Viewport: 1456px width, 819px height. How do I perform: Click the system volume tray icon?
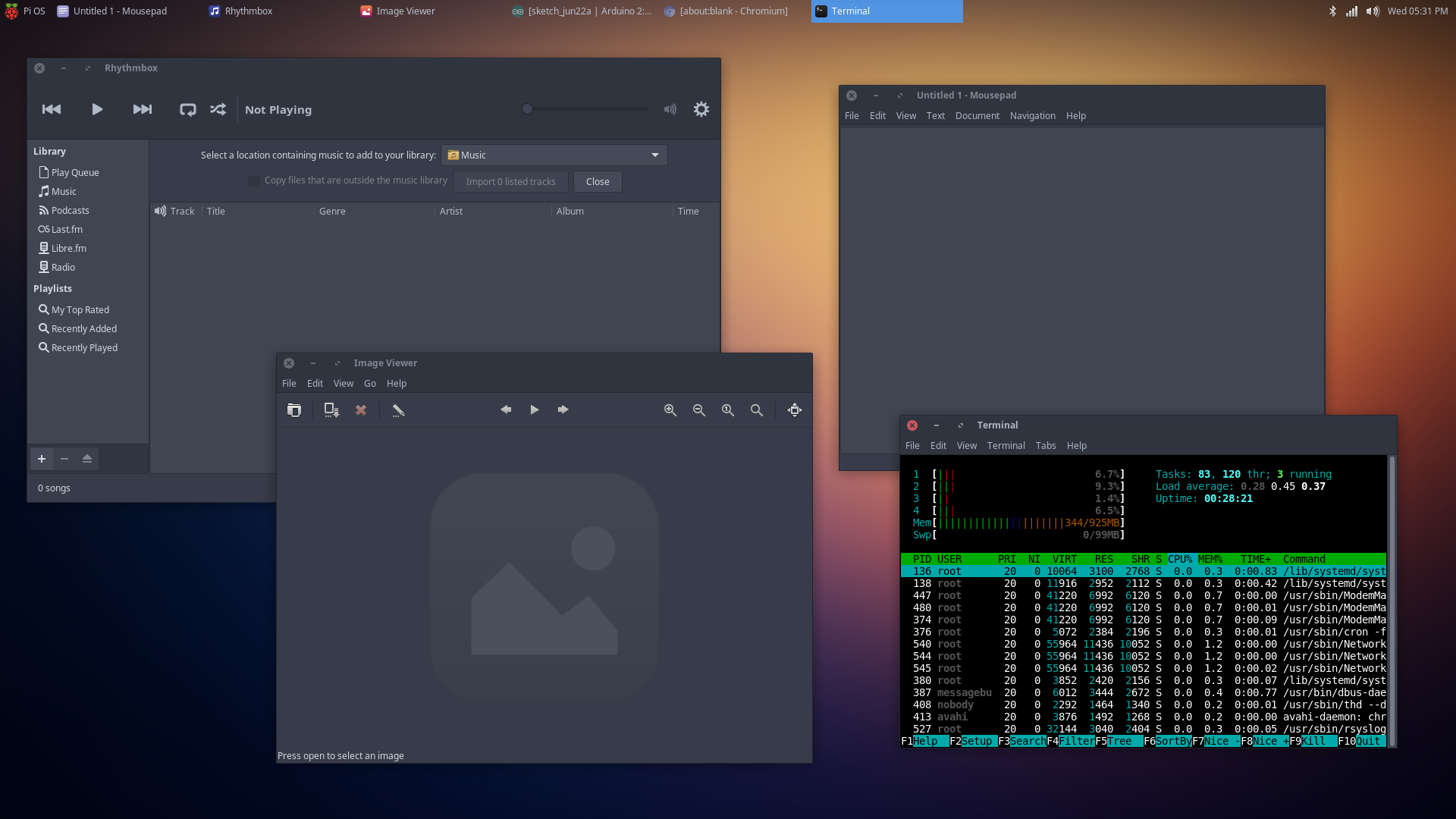1373,11
